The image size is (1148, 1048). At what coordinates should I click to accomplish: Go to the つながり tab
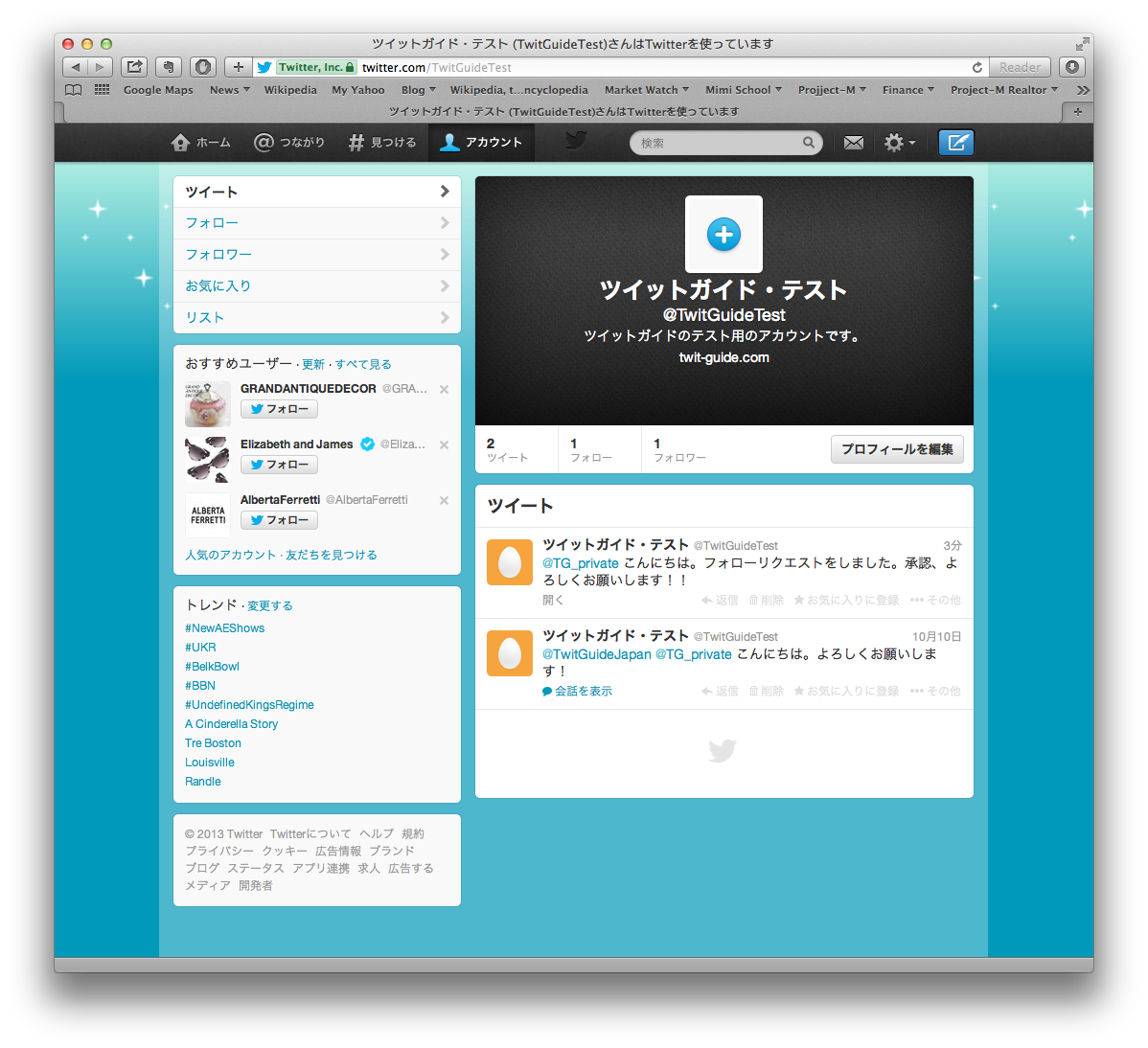click(289, 143)
